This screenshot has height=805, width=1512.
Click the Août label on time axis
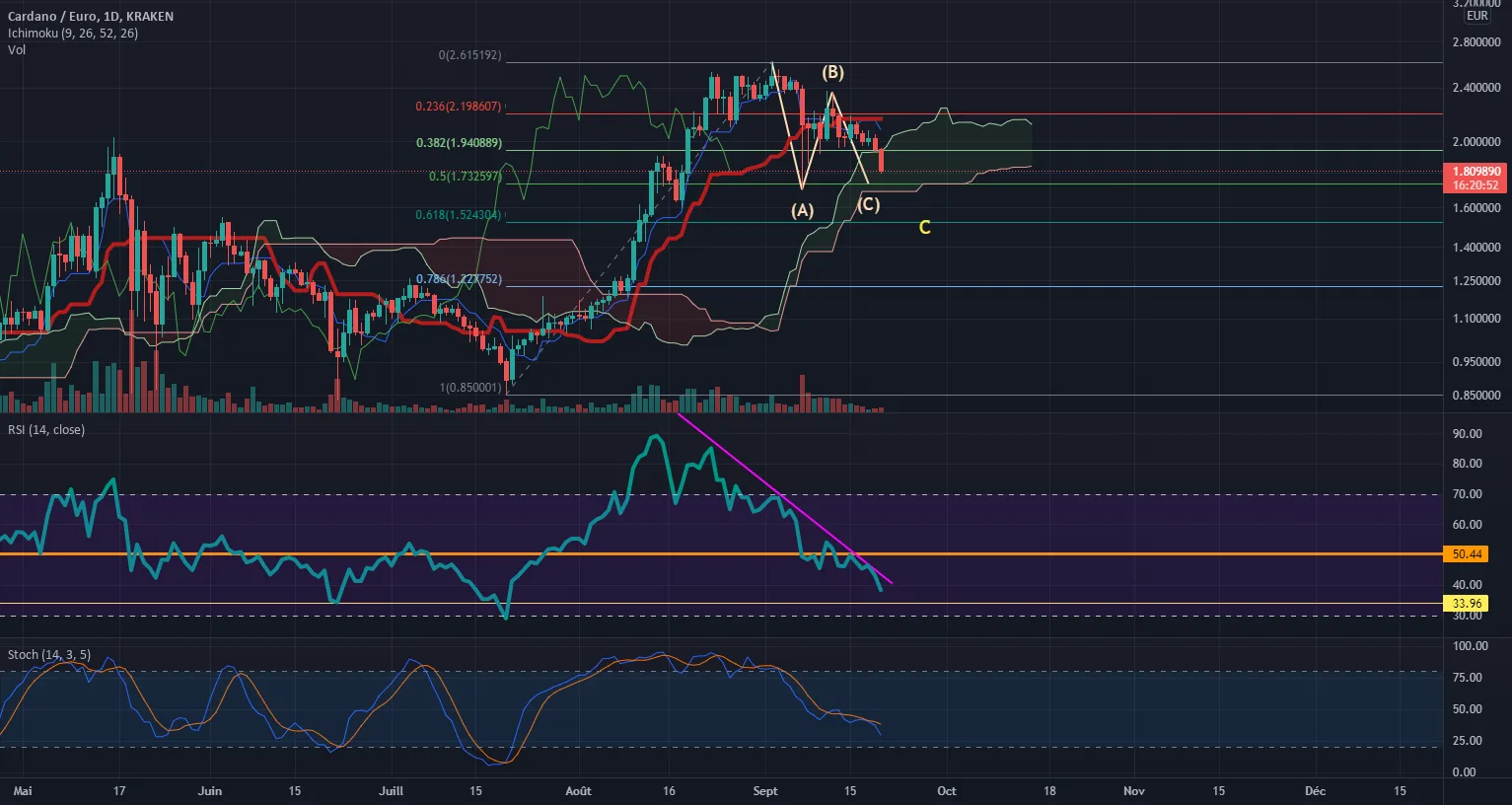[579, 791]
